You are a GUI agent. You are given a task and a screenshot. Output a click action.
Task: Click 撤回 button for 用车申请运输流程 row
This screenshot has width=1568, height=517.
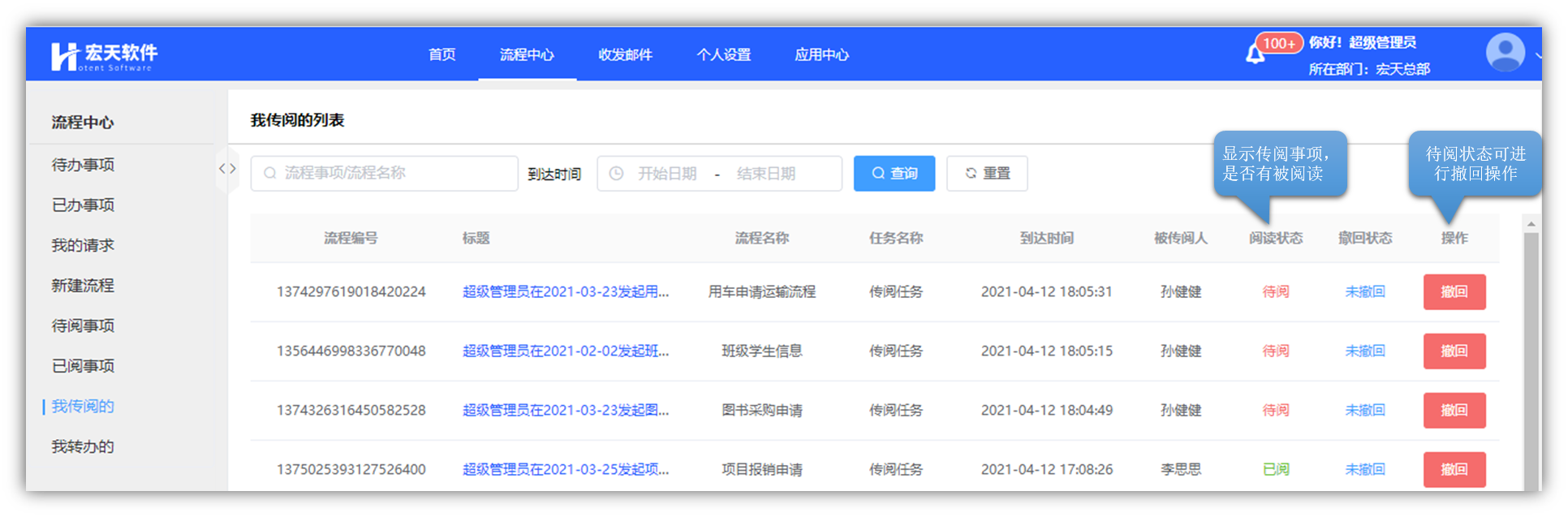[x=1454, y=292]
